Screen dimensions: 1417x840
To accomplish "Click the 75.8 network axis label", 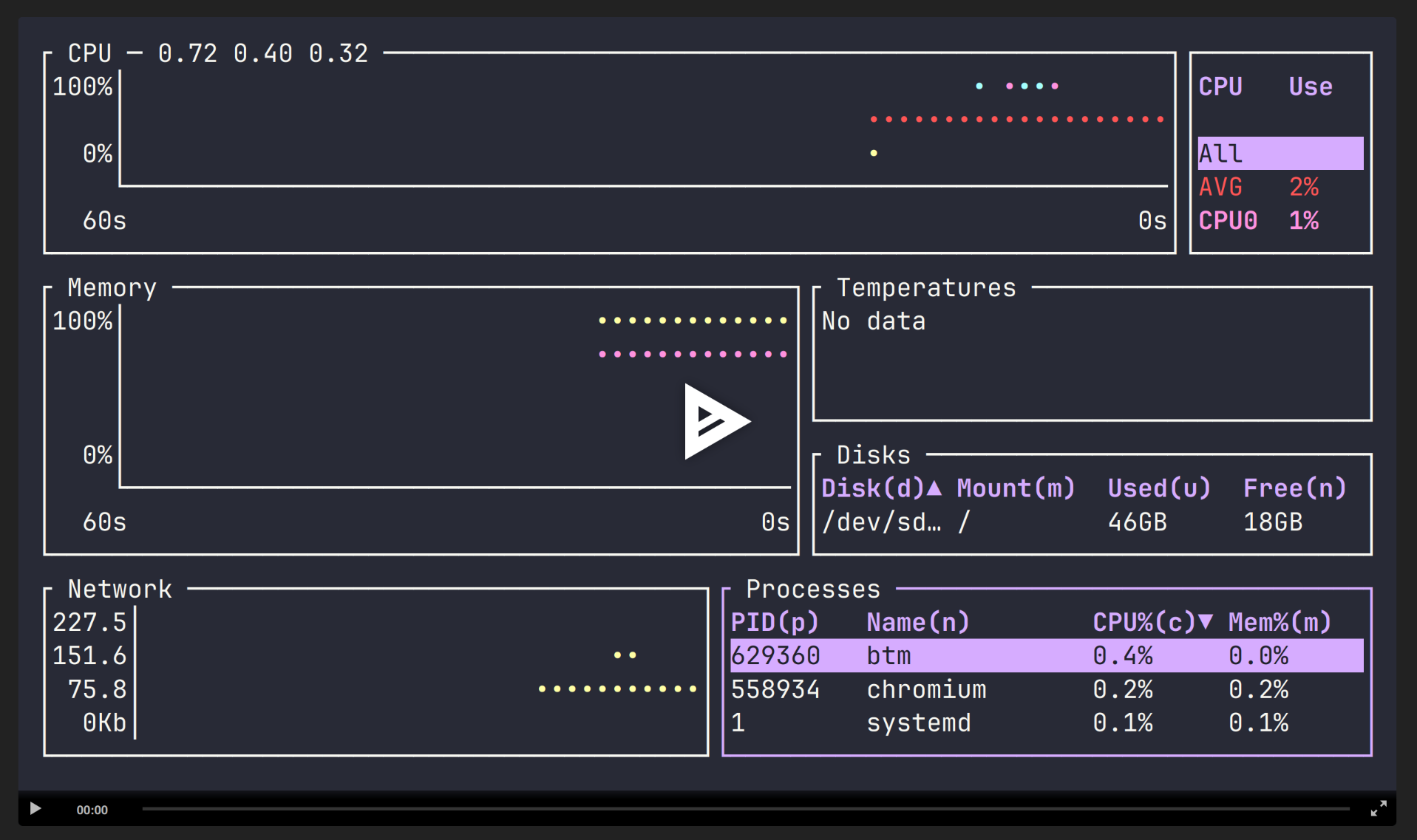I will (x=97, y=689).
